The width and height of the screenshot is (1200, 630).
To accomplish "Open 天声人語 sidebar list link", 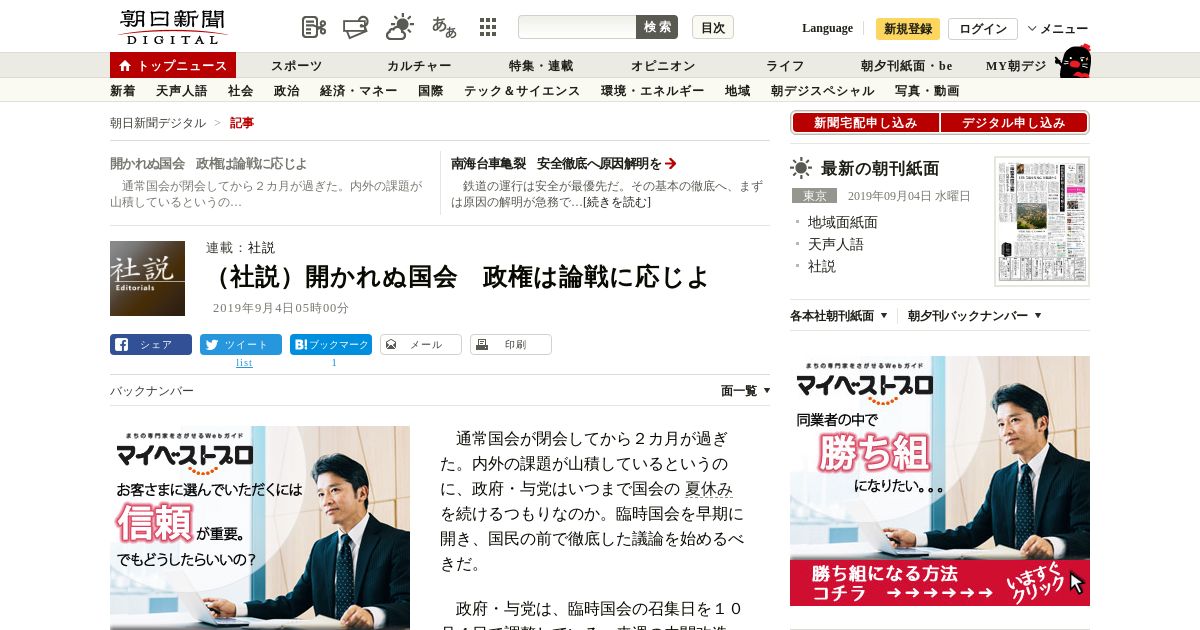I will 836,244.
